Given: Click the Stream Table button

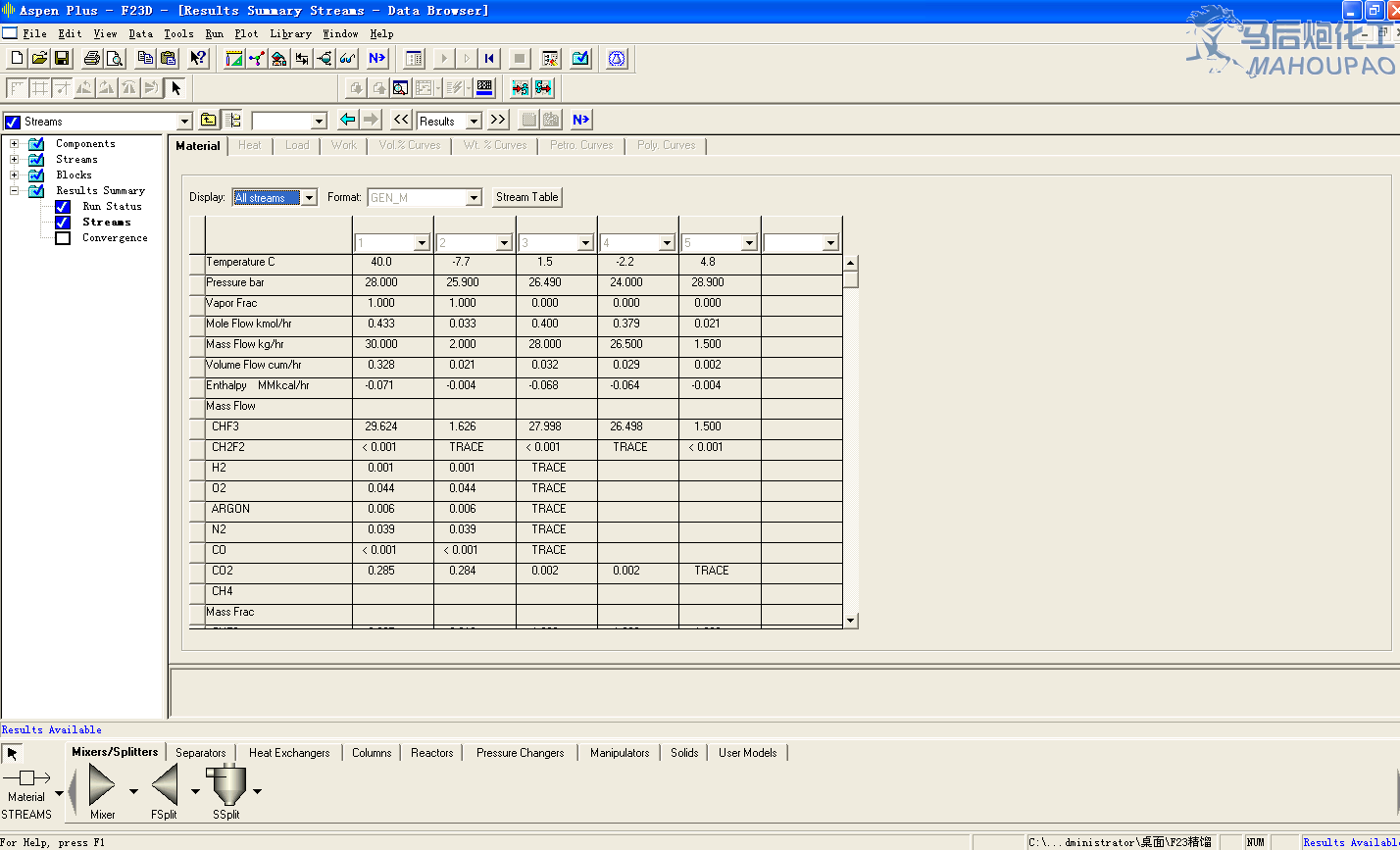Looking at the screenshot, I should pyautogui.click(x=526, y=197).
